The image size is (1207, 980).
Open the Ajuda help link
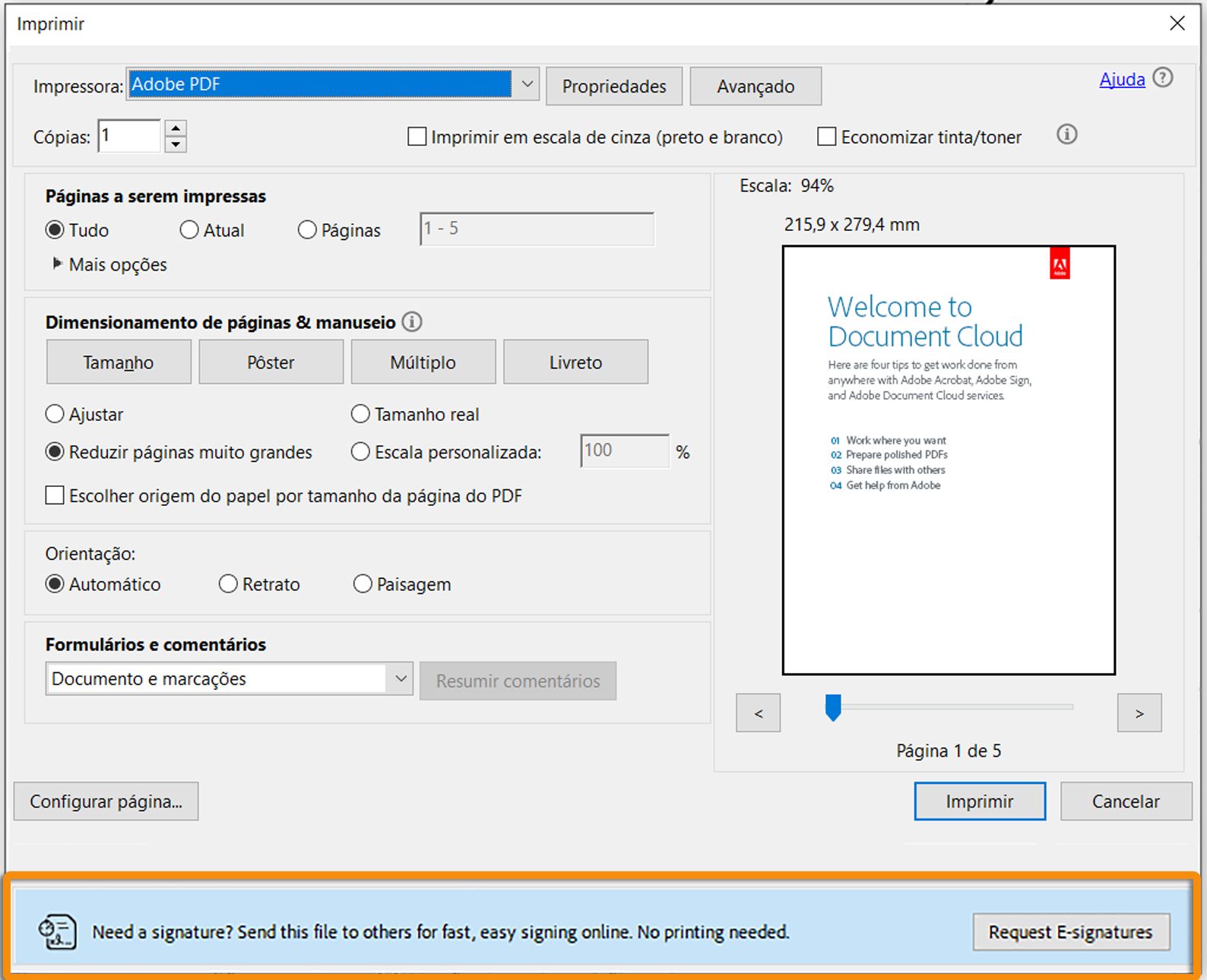coord(1122,79)
